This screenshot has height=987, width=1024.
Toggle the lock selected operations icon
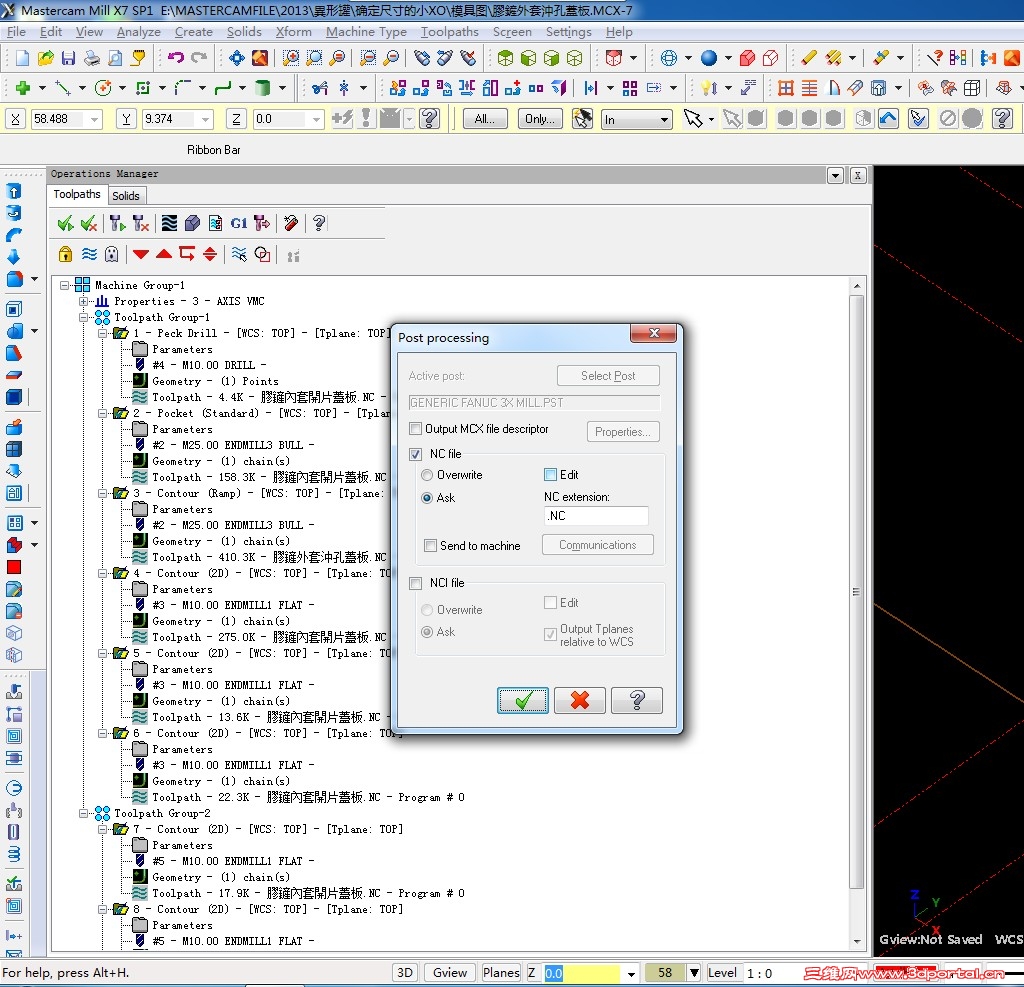point(65,254)
